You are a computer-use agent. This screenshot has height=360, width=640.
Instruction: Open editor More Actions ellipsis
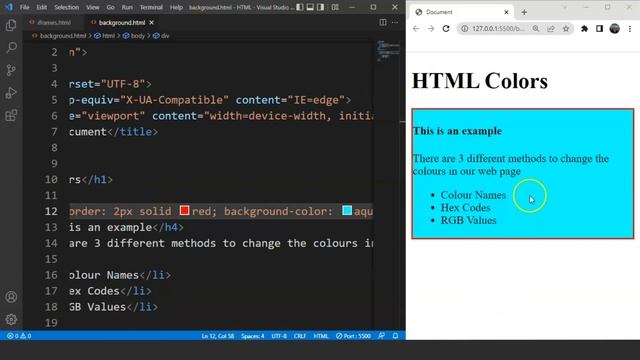395,22
